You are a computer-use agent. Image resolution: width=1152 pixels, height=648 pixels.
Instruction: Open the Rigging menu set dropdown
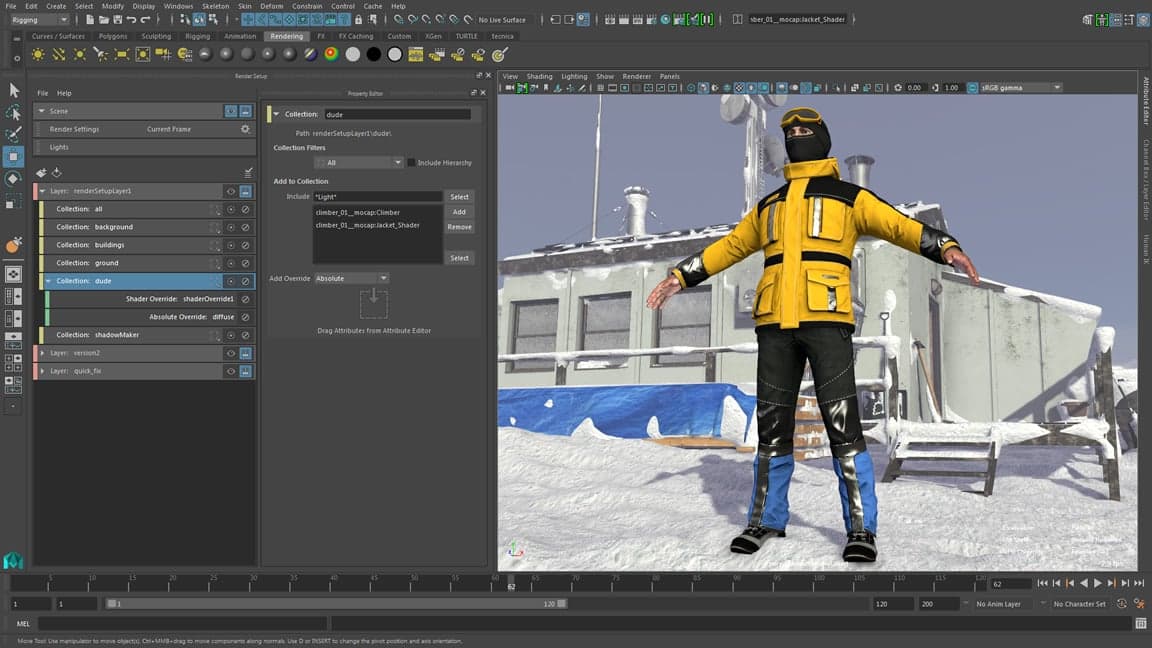click(x=38, y=20)
